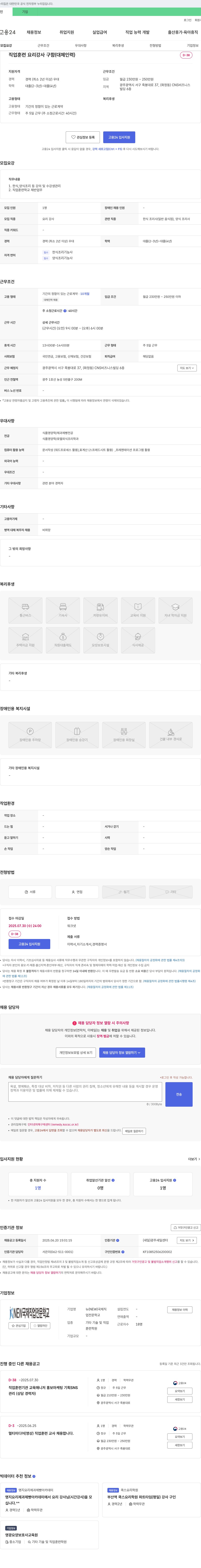The height and width of the screenshot is (1568, 201).
Task: Switch to the 우대사항 section tab
Action: [81, 46]
